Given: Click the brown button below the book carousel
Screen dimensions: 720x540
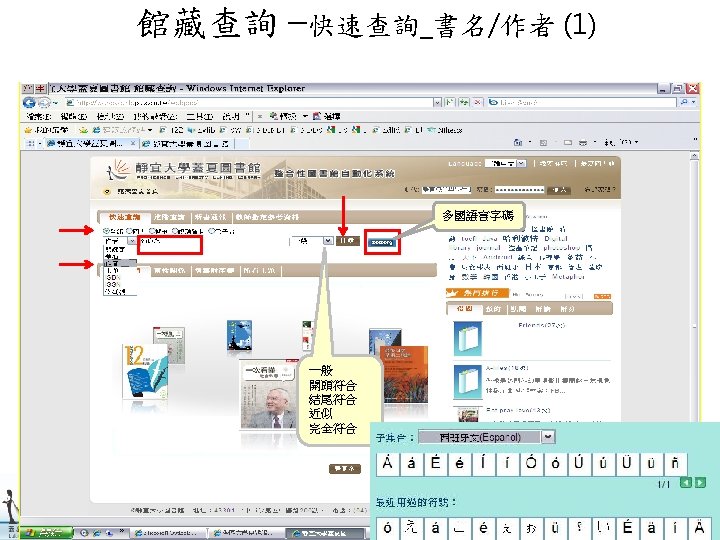Looking at the screenshot, I should pos(345,469).
